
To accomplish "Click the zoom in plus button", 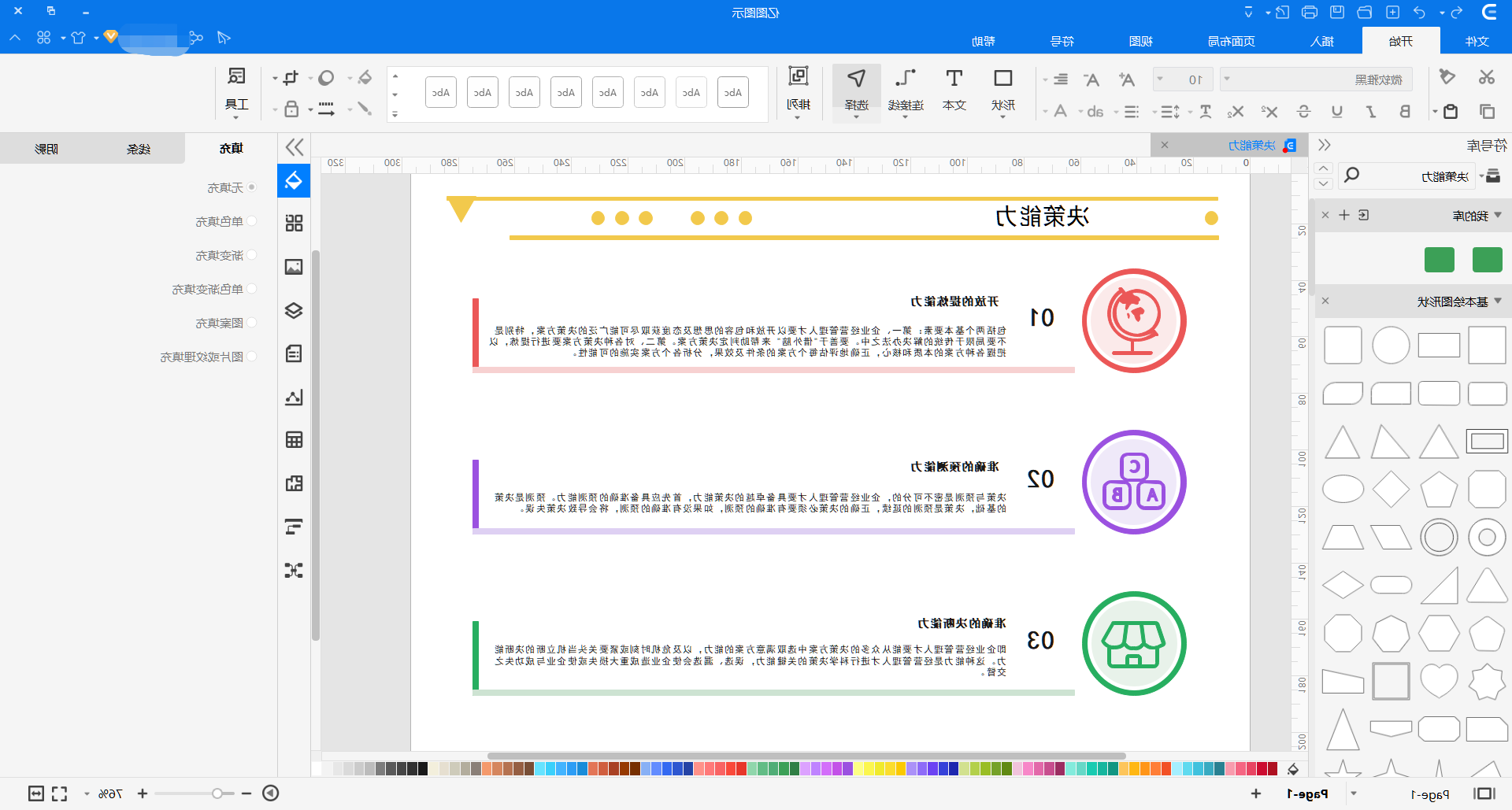I will (x=143, y=793).
